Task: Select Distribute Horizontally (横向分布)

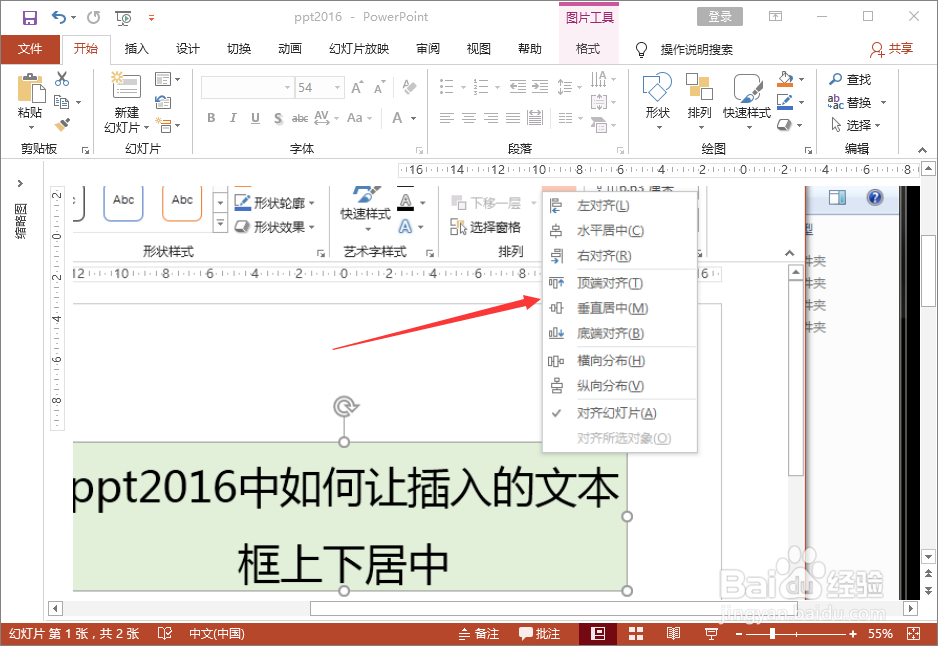Action: click(620, 361)
